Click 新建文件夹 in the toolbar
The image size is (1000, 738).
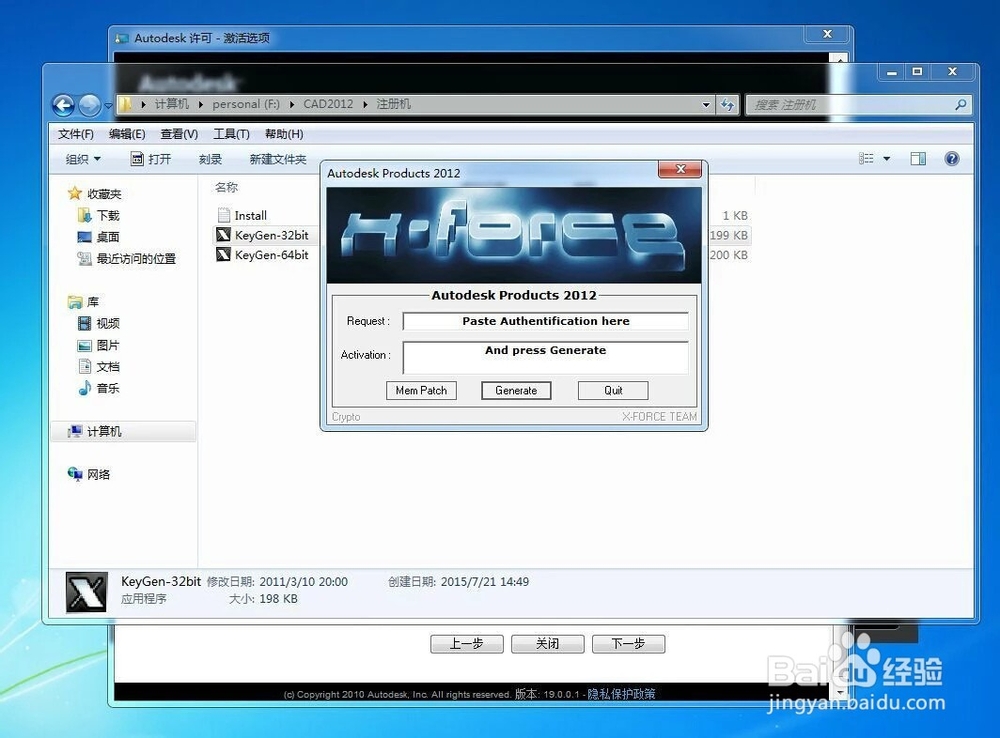click(277, 159)
